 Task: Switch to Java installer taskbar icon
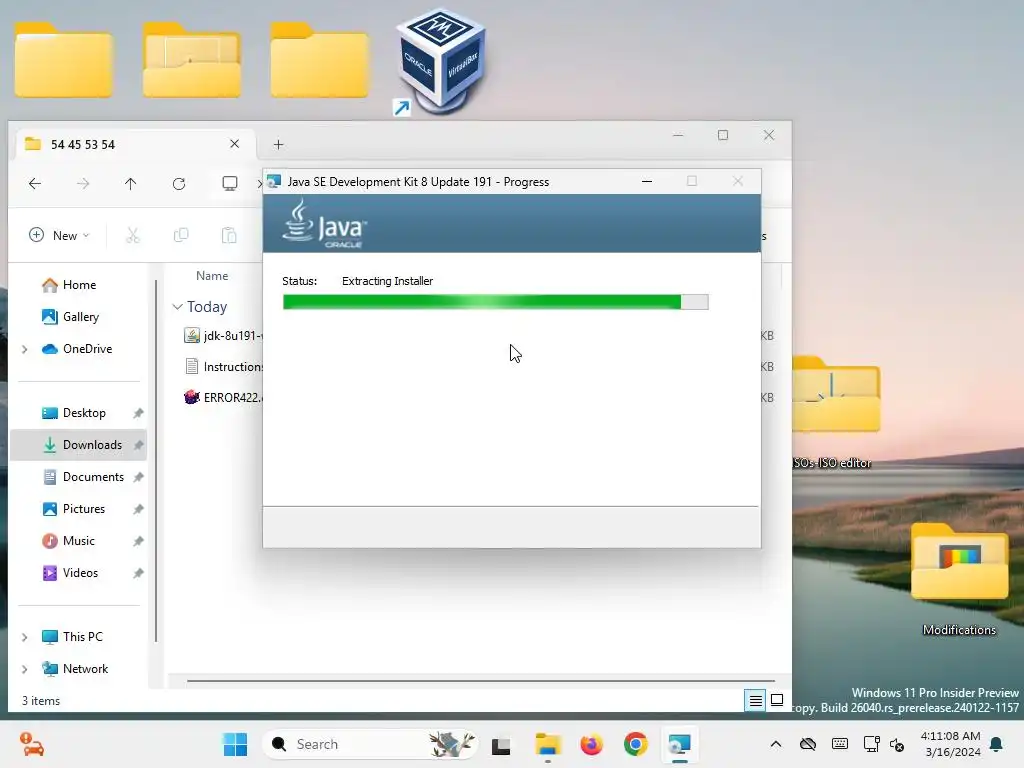click(679, 744)
